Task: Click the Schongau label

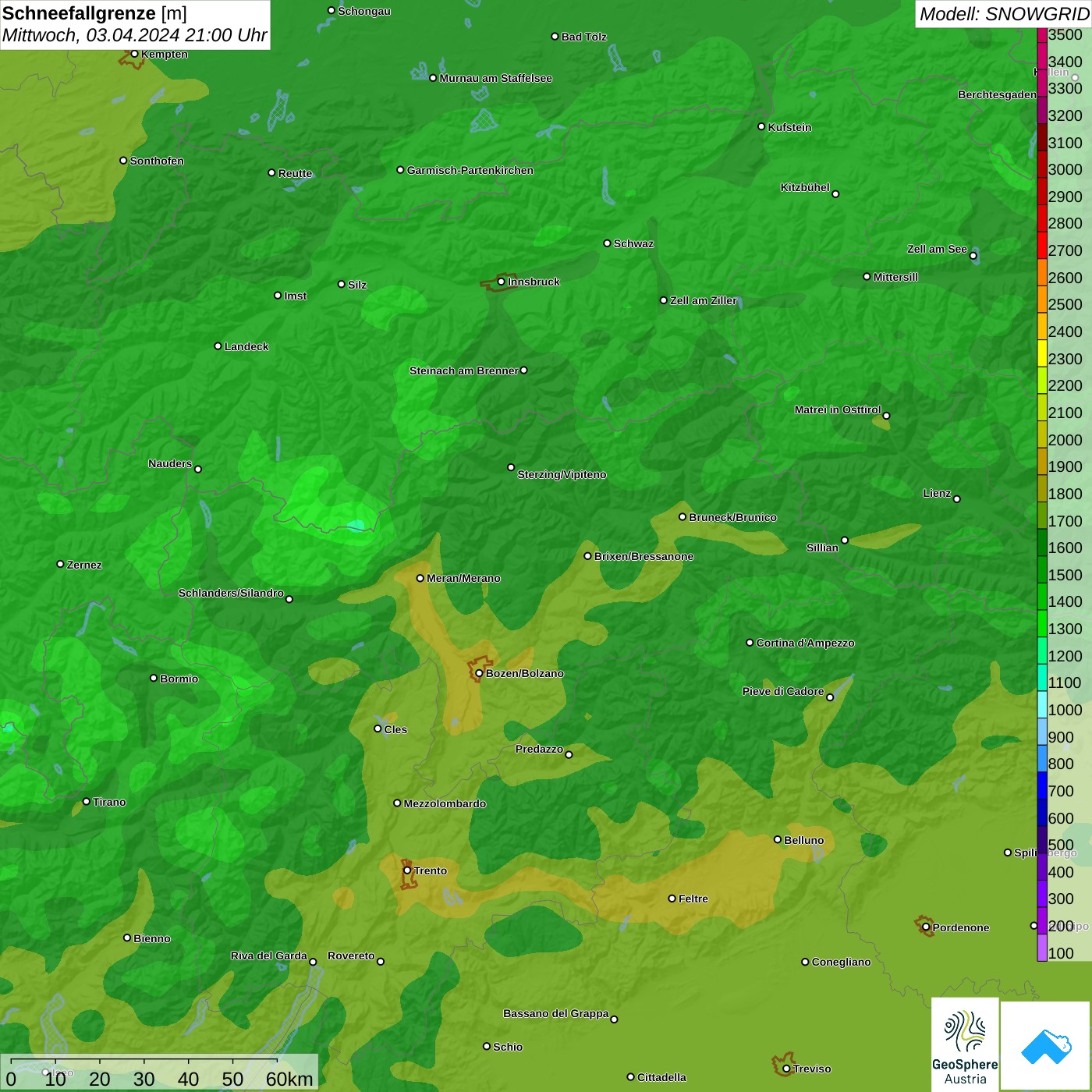Action: (363, 12)
